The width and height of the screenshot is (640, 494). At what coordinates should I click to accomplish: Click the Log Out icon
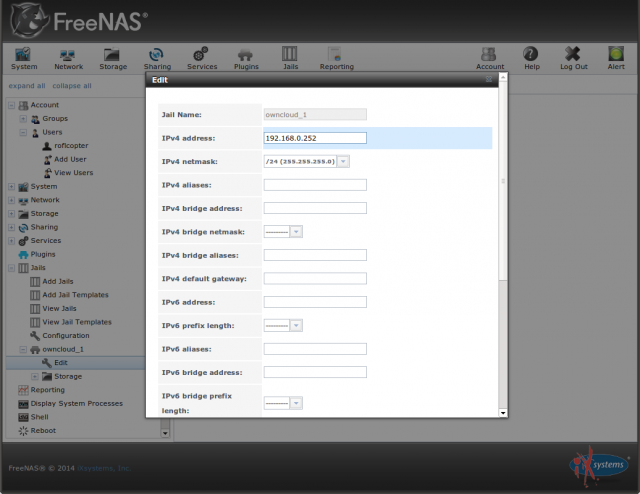coord(573,58)
